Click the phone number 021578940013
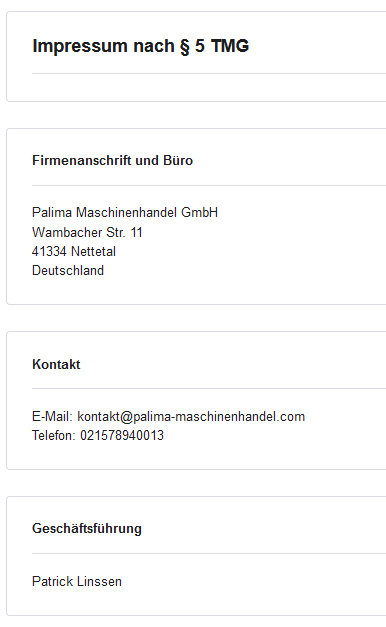The image size is (386, 627). (122, 435)
